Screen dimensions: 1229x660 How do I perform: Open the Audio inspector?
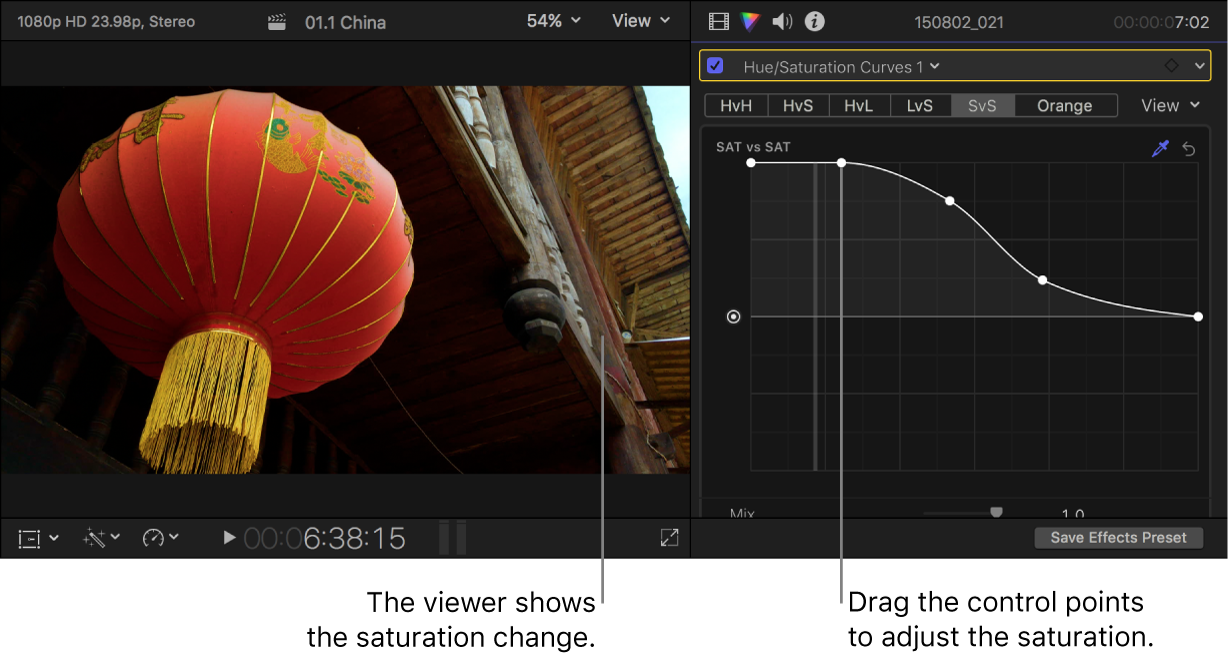[x=781, y=20]
